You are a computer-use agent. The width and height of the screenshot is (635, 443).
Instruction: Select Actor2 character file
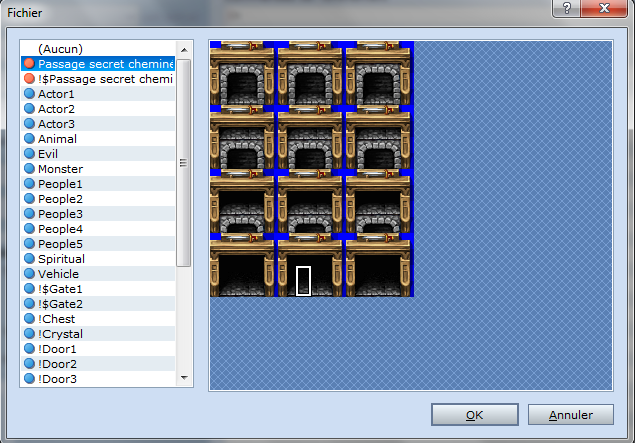[x=98, y=109]
